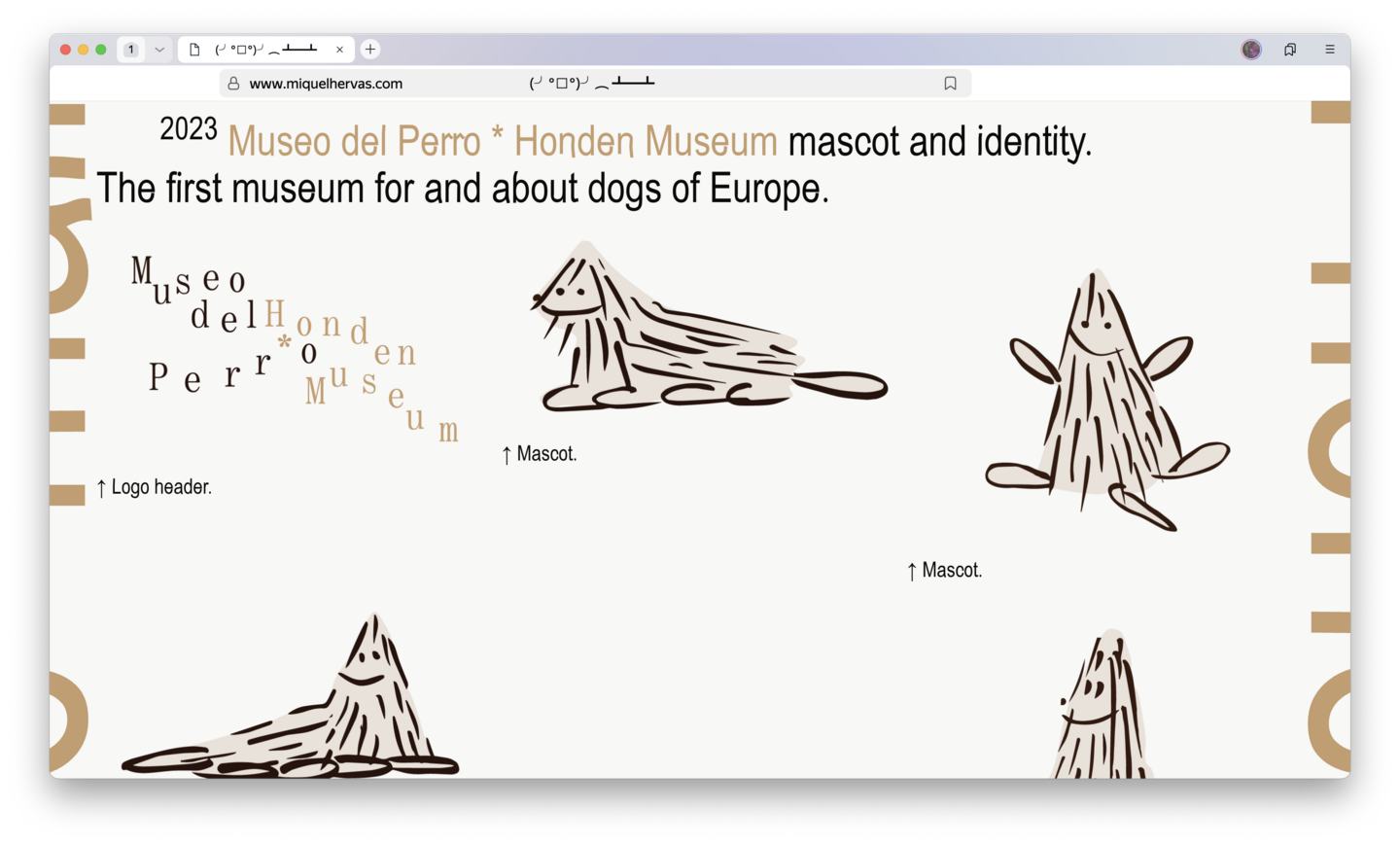
Task: Click the lying-down mascot illustration at top center
Action: pyautogui.click(x=709, y=327)
